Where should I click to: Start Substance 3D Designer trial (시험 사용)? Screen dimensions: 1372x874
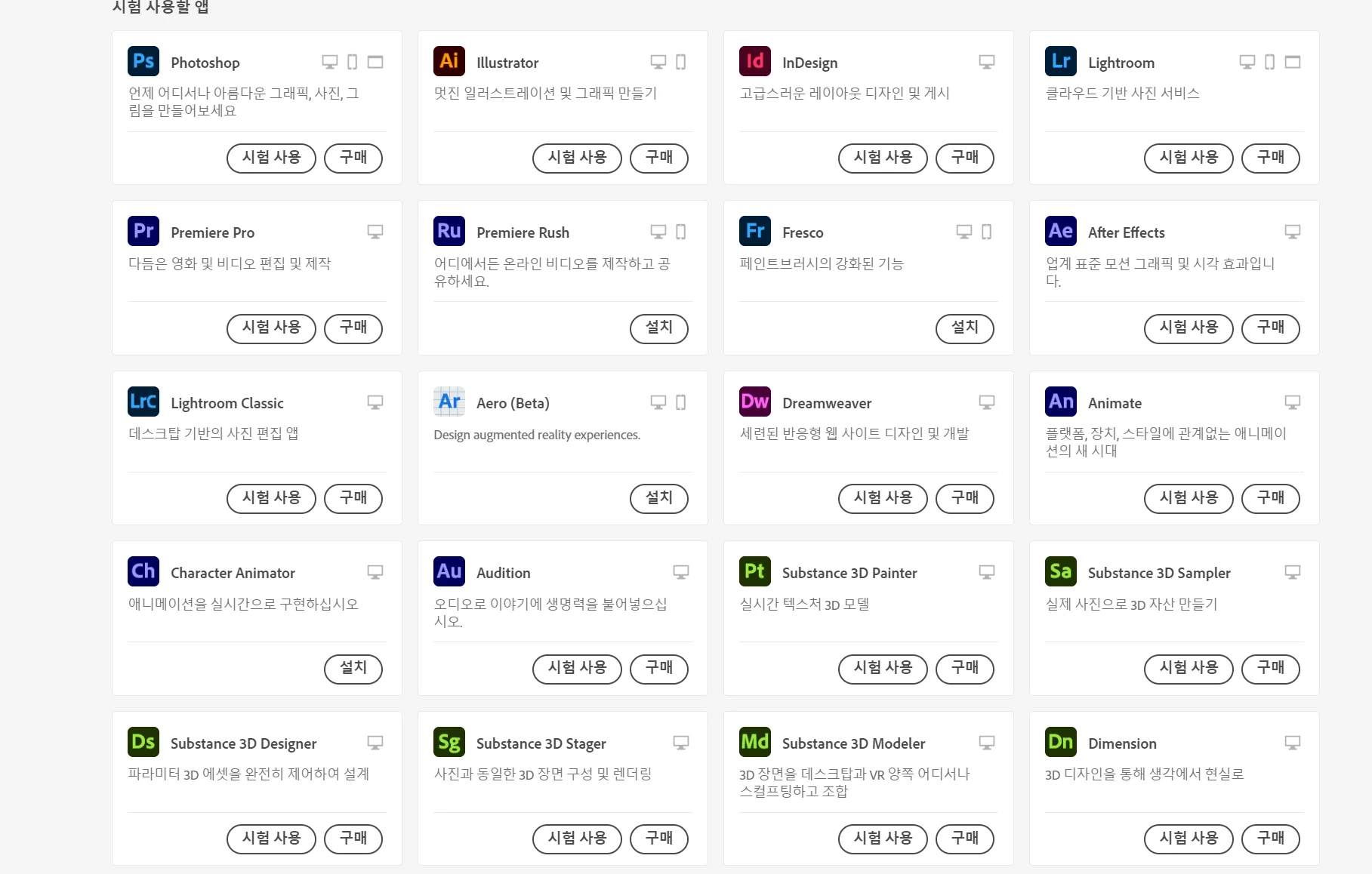pyautogui.click(x=271, y=839)
